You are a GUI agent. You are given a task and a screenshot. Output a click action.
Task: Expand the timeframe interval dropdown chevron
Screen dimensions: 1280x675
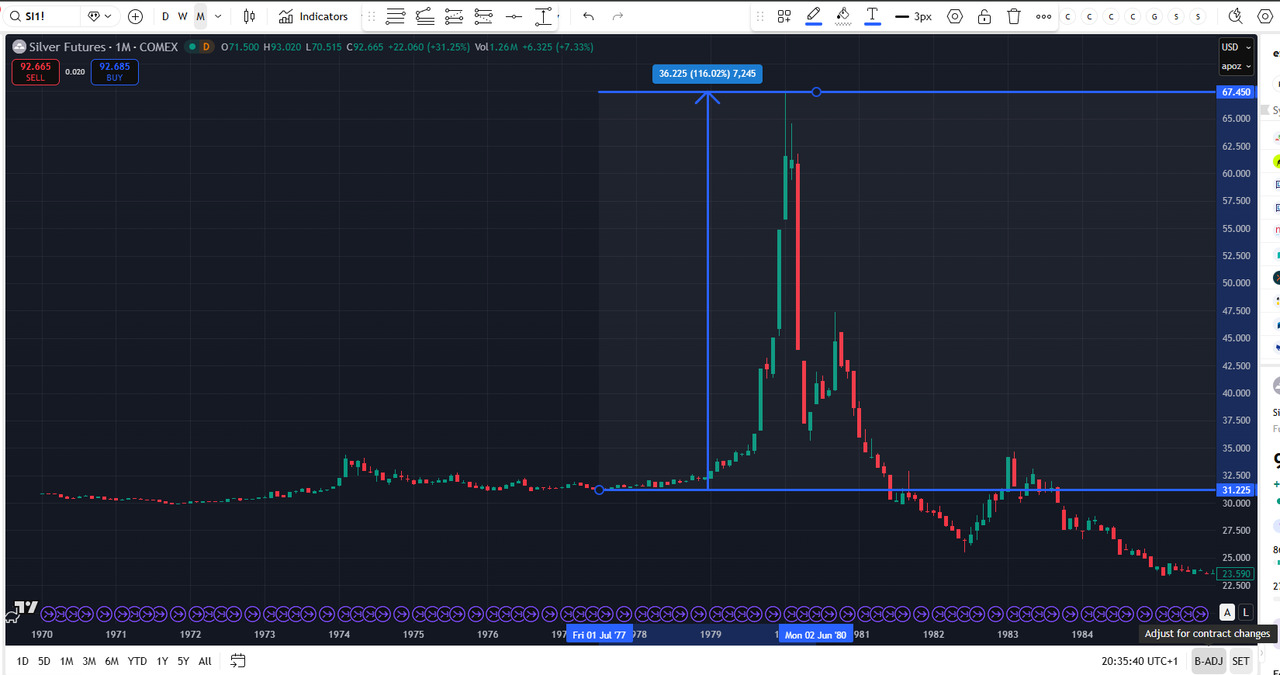pos(220,17)
